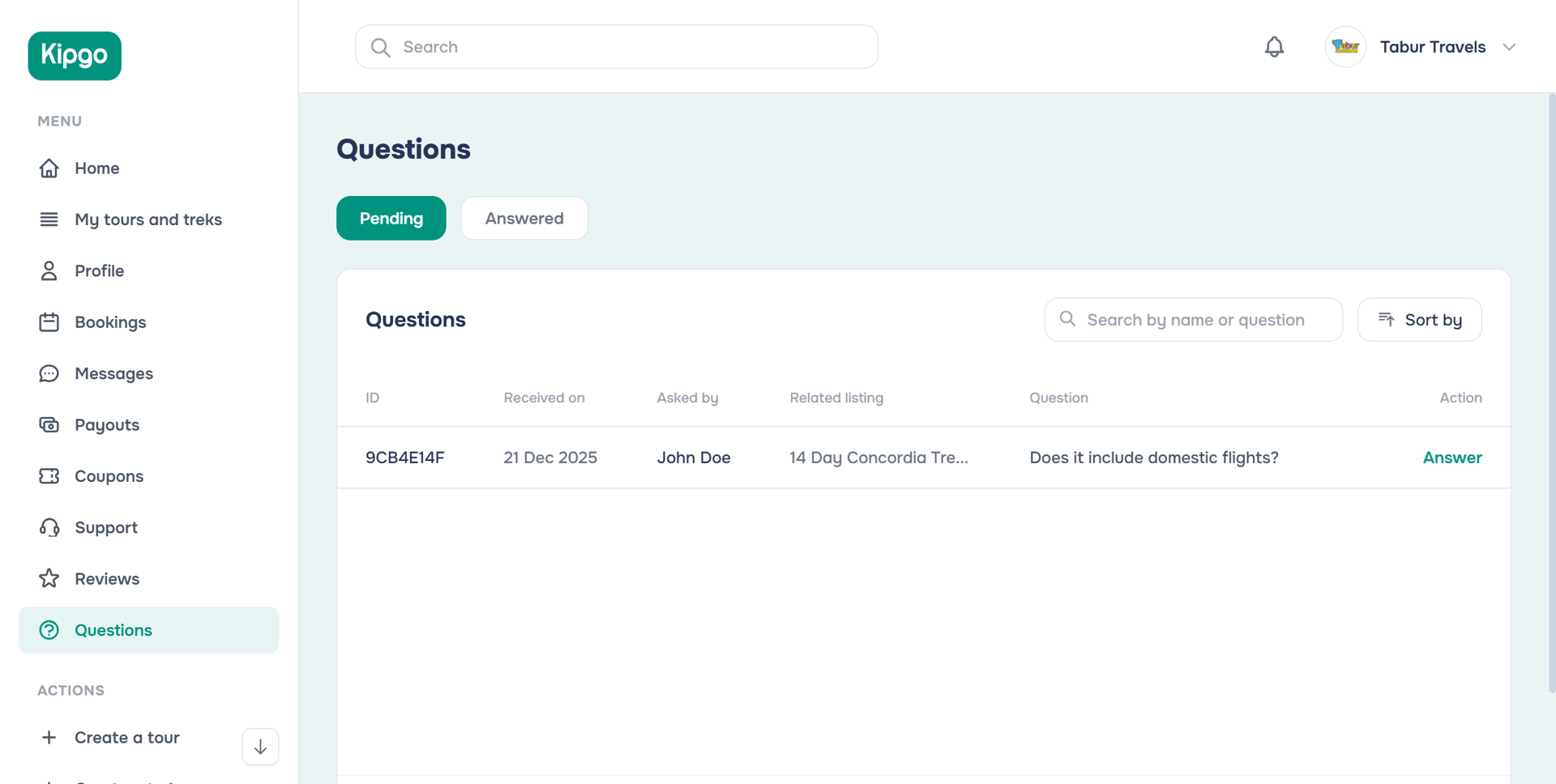Open Coupons via the ticket icon

tap(49, 475)
